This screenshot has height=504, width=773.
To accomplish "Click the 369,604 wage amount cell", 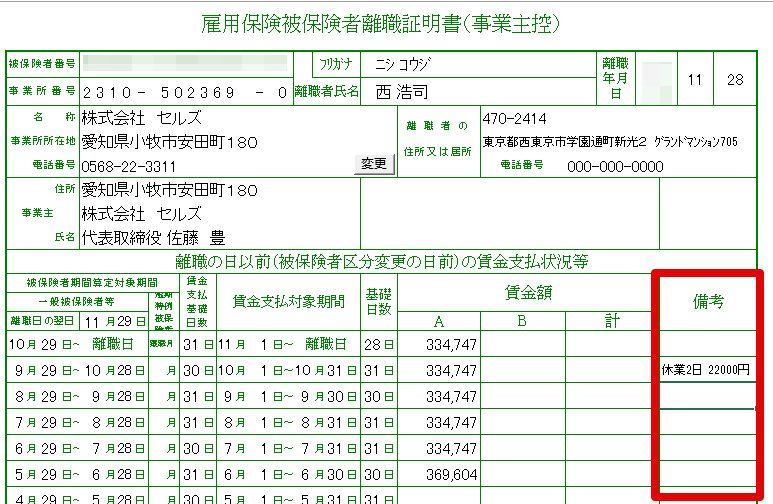I will coord(439,474).
